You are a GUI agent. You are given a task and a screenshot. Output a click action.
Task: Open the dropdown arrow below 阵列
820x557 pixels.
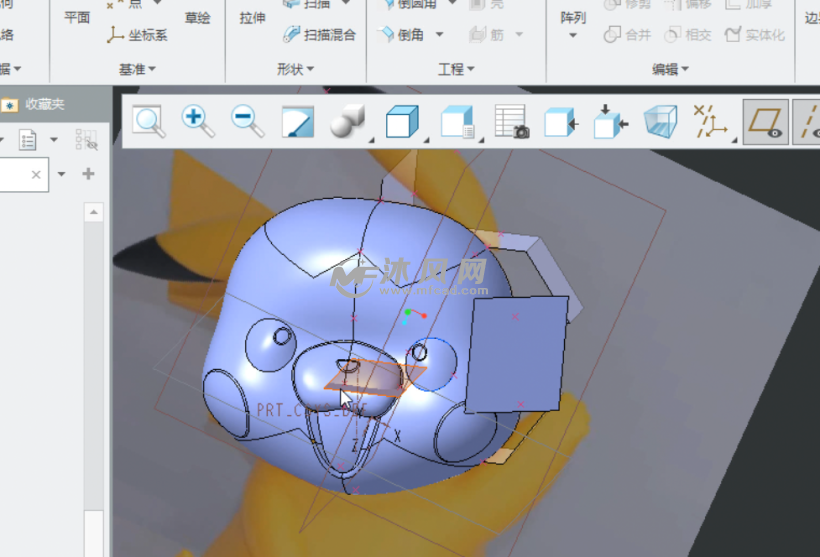click(573, 36)
